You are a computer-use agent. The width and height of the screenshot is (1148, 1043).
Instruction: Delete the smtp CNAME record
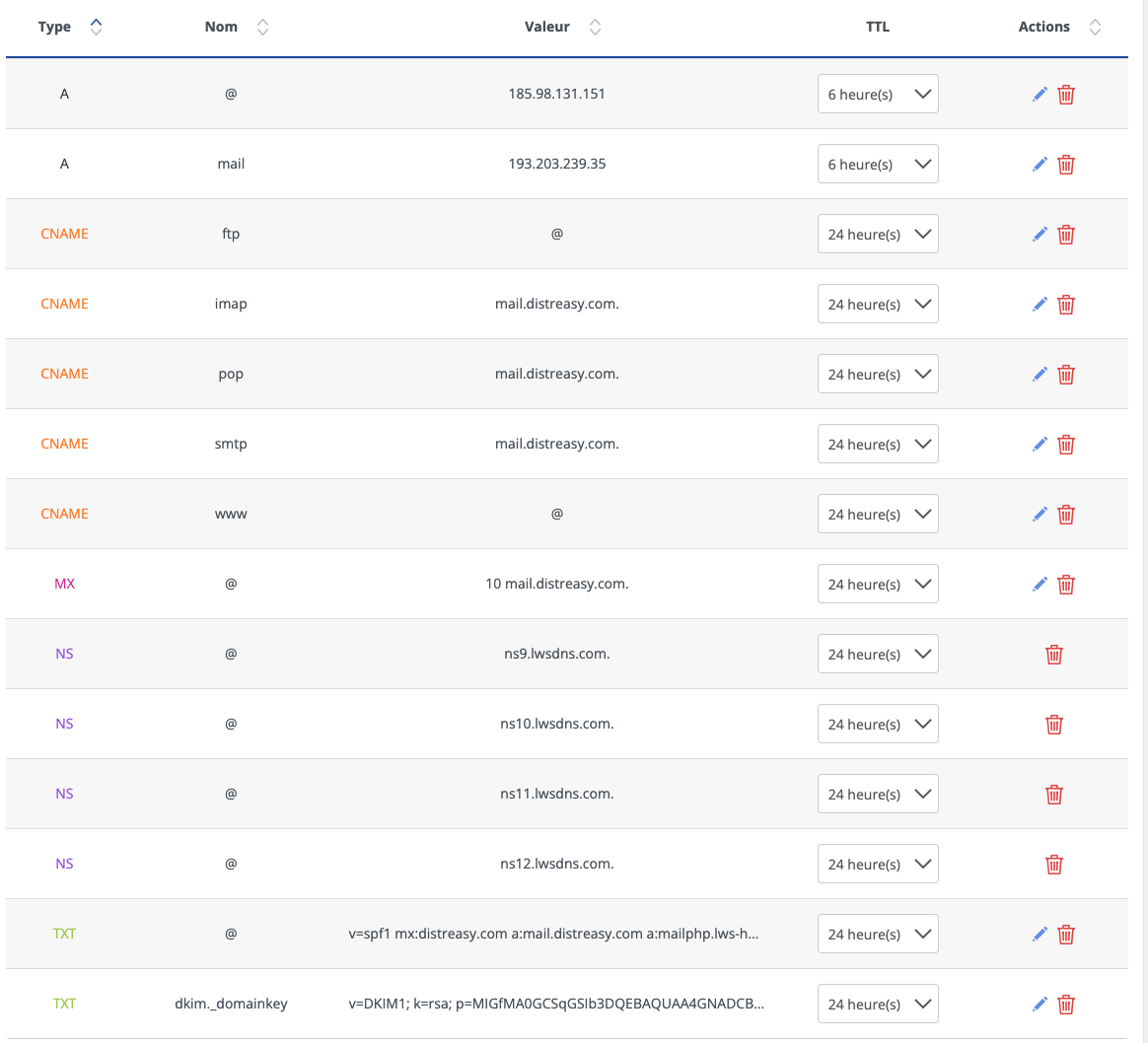pos(1066,445)
